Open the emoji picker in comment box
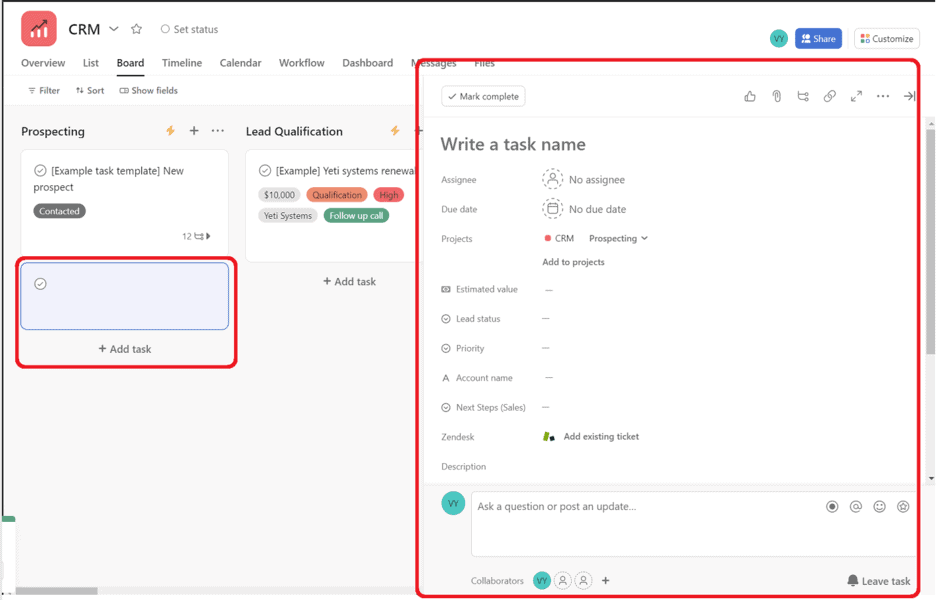Viewport: 939px width, 600px height. 879,507
